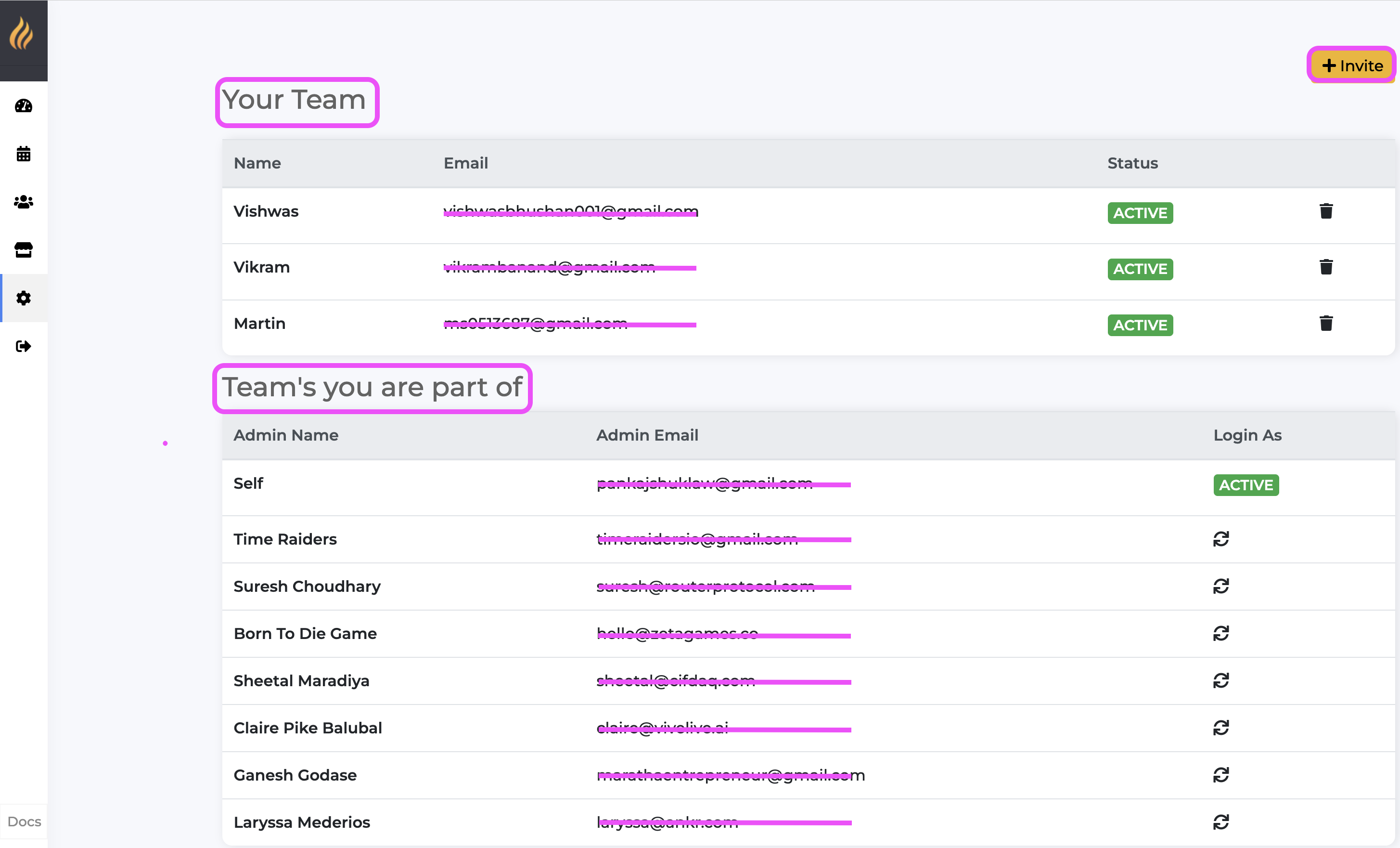Screen dimensions: 1400x848
Task: Switch login to Claire Pike Balubal
Action: (1220, 728)
